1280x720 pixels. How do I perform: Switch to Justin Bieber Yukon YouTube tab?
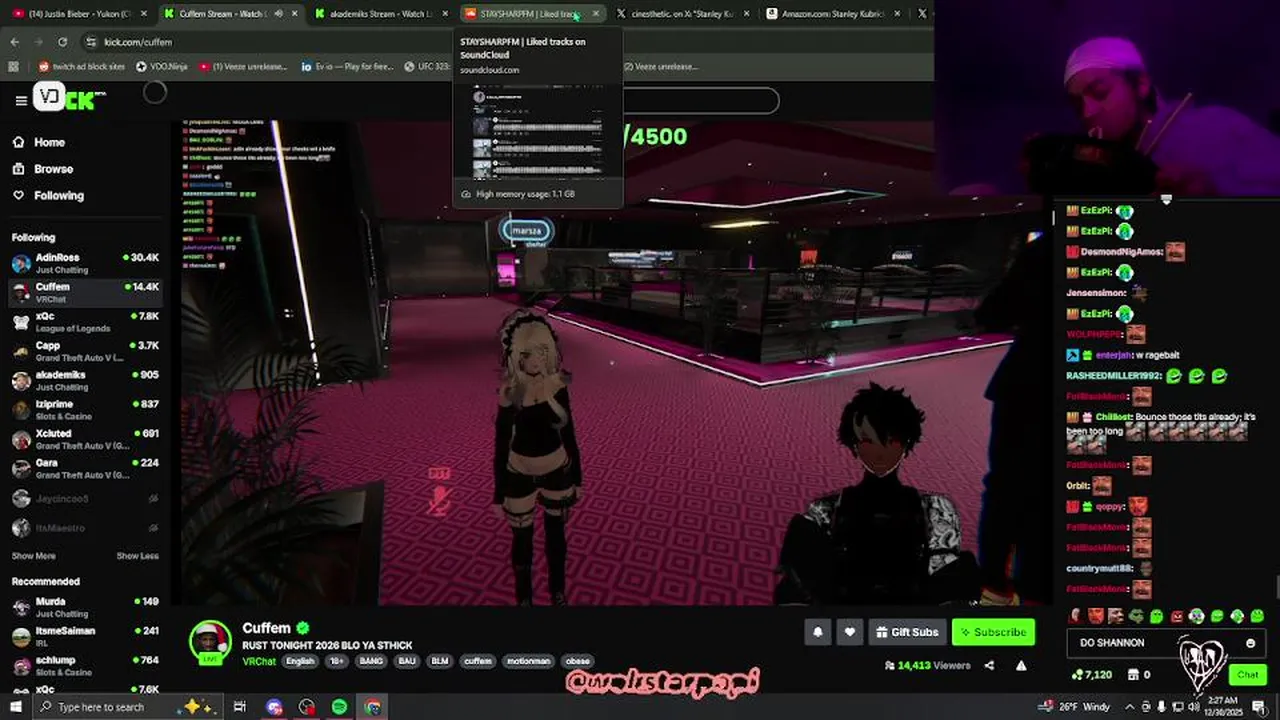click(x=78, y=14)
